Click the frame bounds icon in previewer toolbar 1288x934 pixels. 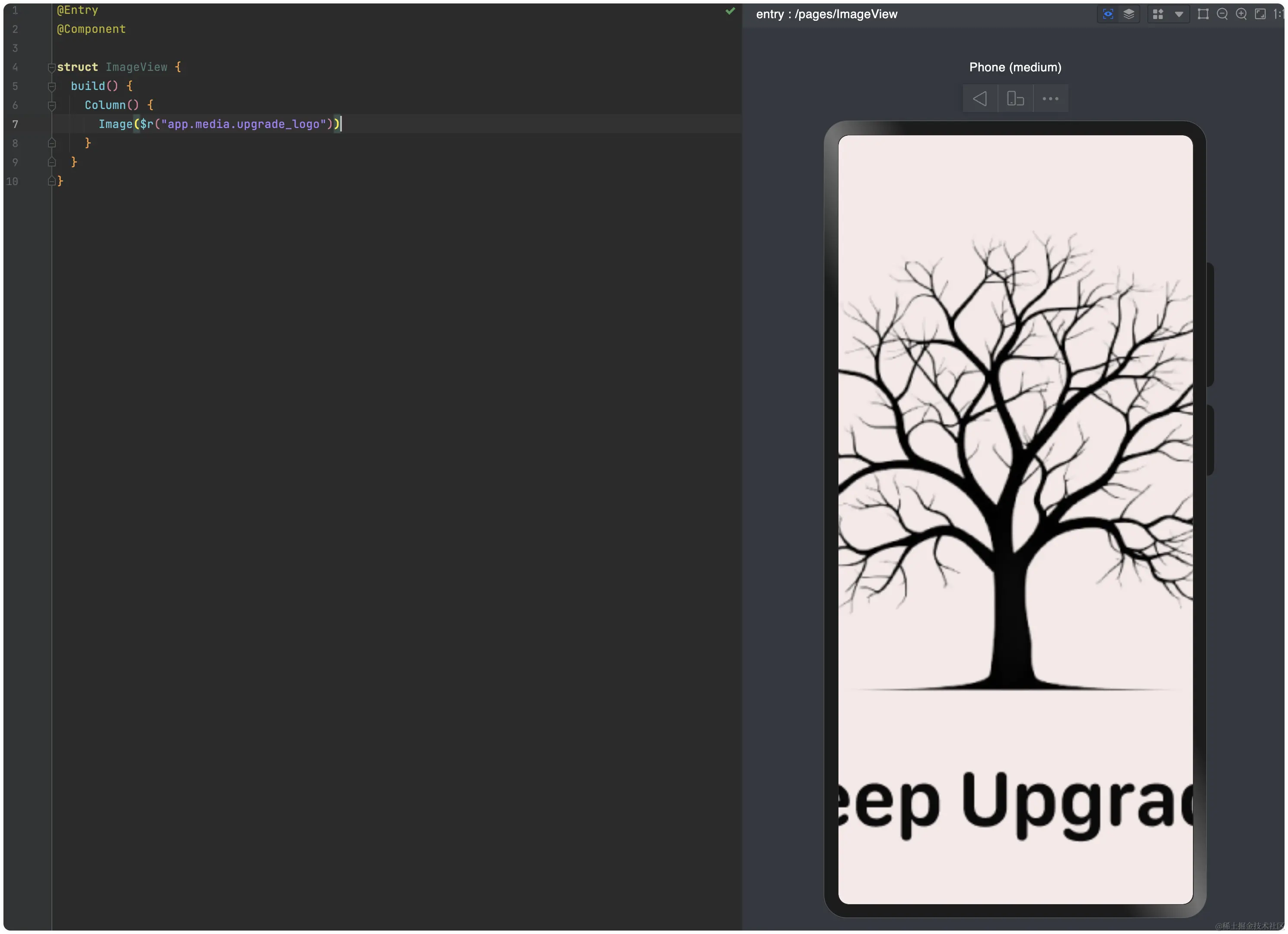pyautogui.click(x=1203, y=14)
